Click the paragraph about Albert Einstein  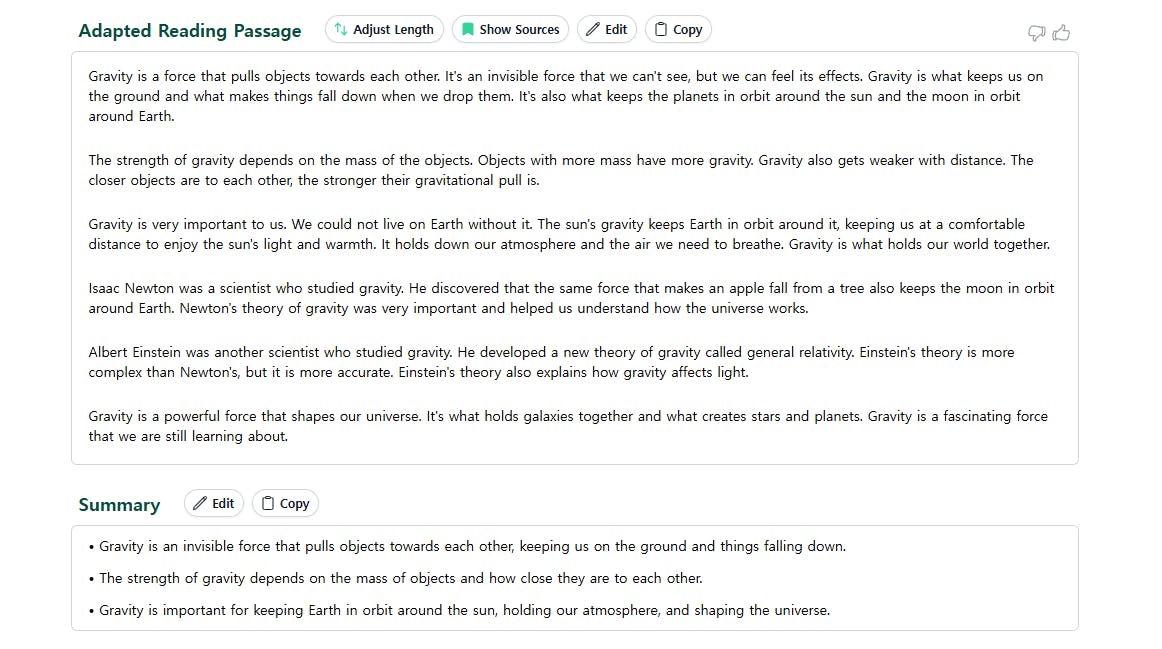tap(551, 362)
